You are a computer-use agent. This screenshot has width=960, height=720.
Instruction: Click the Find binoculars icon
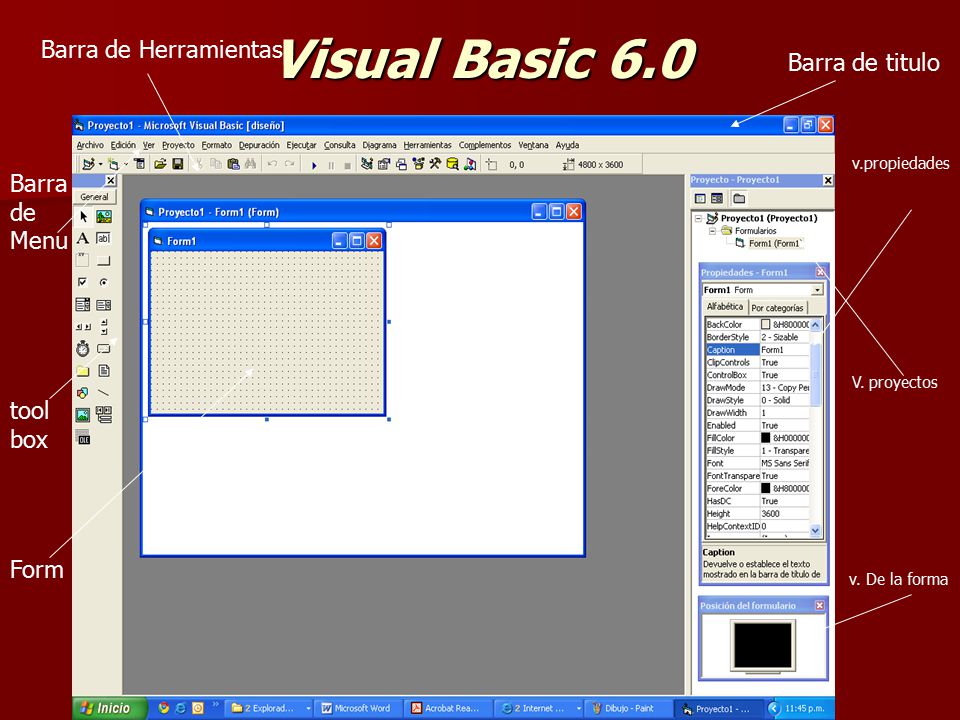[x=250, y=164]
